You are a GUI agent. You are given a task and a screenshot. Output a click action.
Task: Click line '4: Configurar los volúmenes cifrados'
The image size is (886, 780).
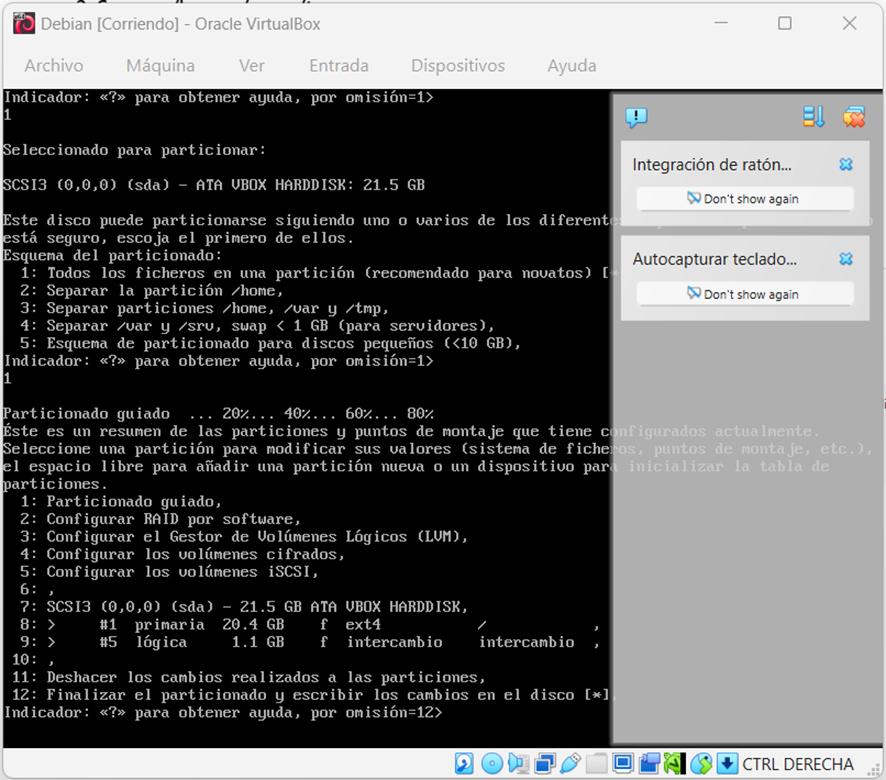click(183, 554)
